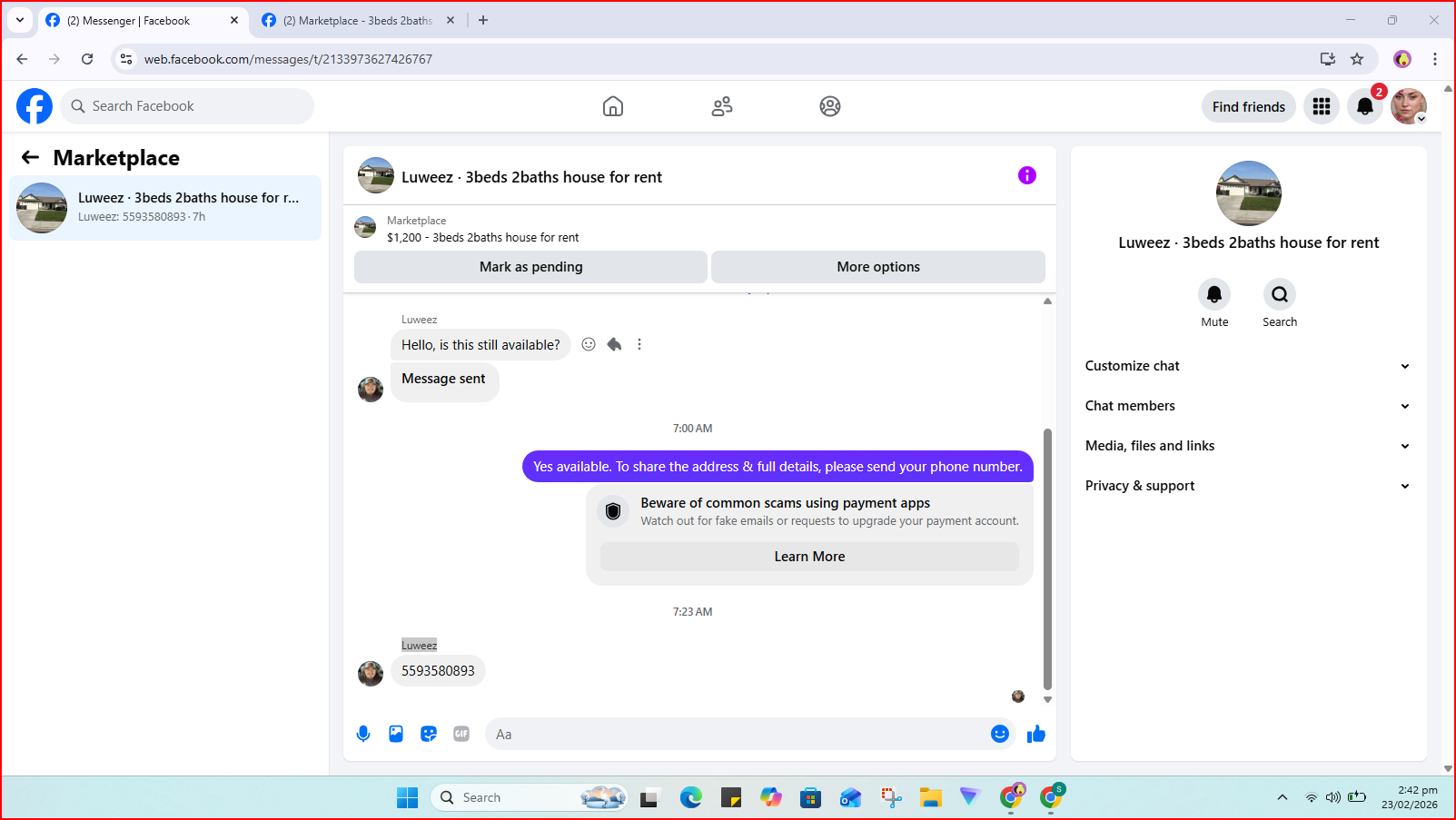Click the Marketplace back arrow
Viewport: 1456px width, 820px height.
click(x=30, y=157)
